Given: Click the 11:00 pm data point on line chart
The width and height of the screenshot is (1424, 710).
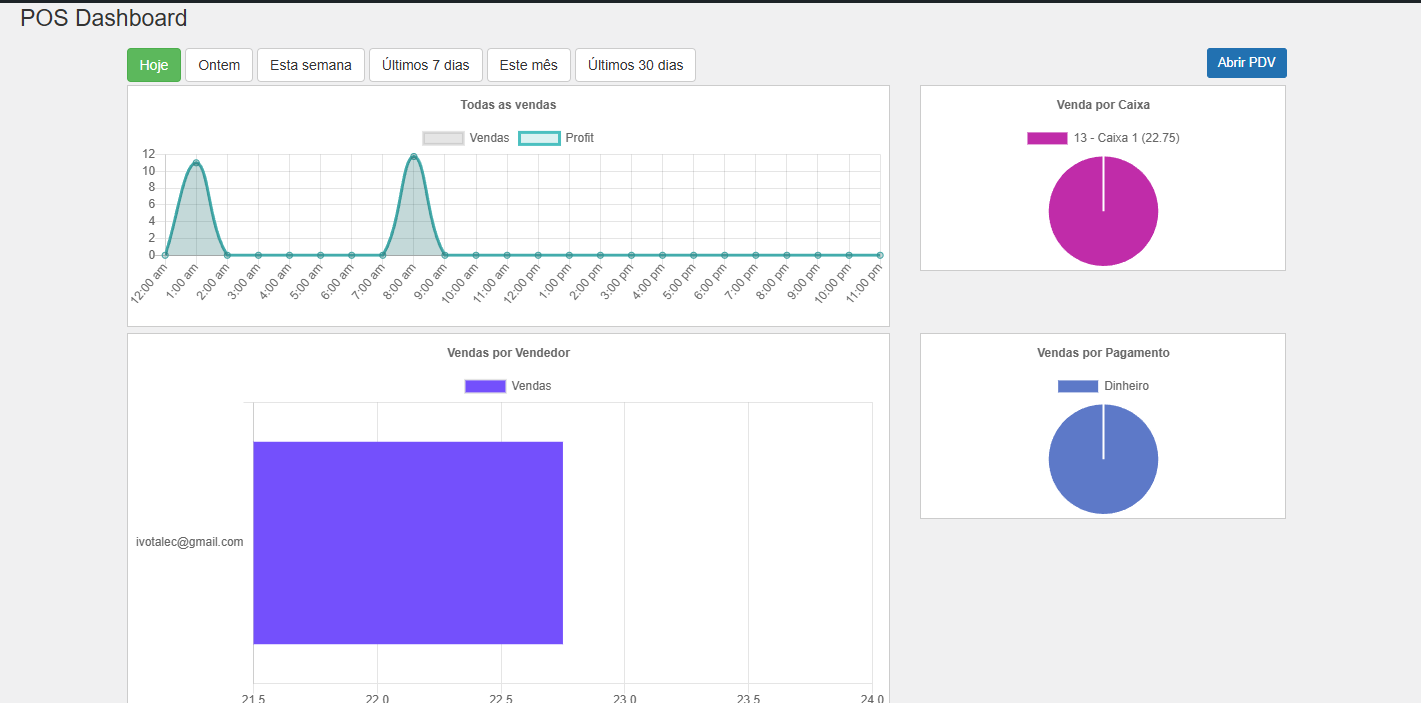Looking at the screenshot, I should 879,255.
